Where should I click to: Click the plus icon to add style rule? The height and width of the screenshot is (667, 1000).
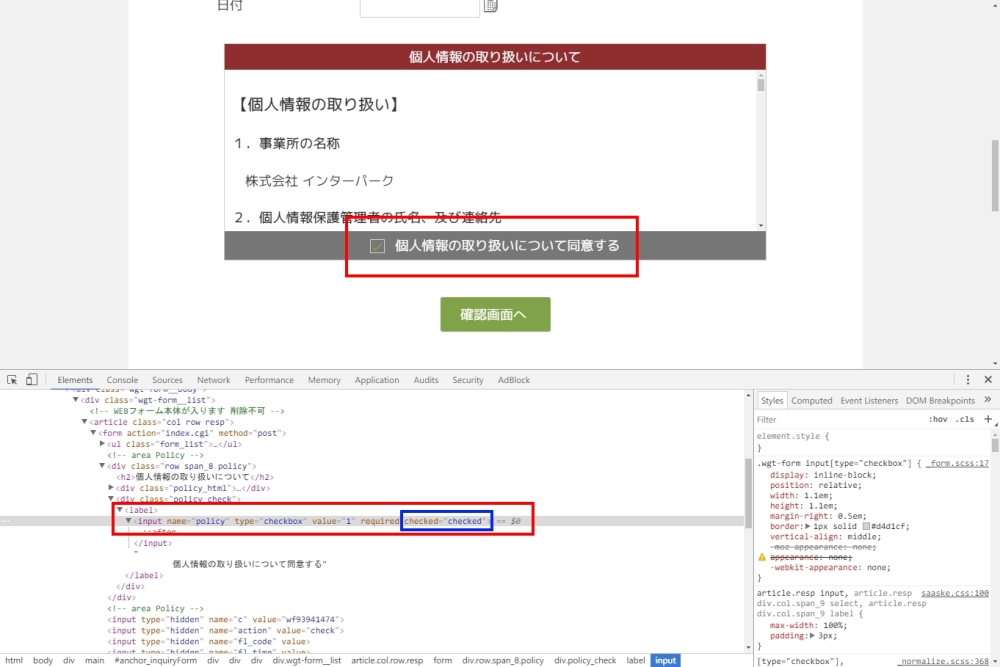tap(988, 420)
